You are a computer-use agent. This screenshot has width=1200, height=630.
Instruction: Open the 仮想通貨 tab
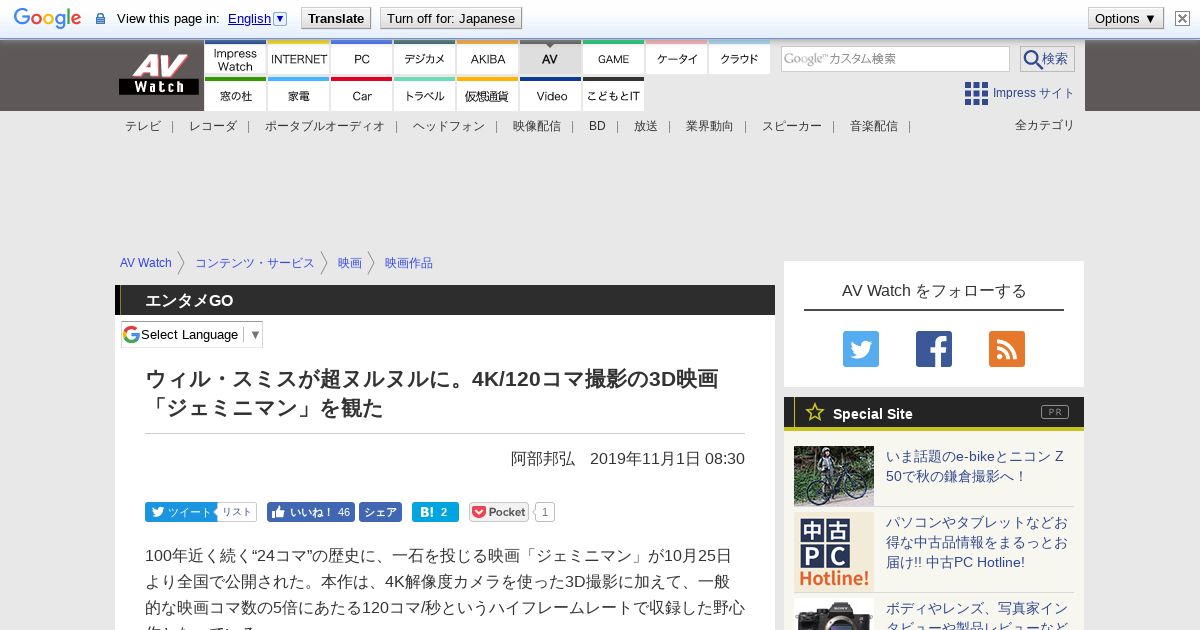488,95
